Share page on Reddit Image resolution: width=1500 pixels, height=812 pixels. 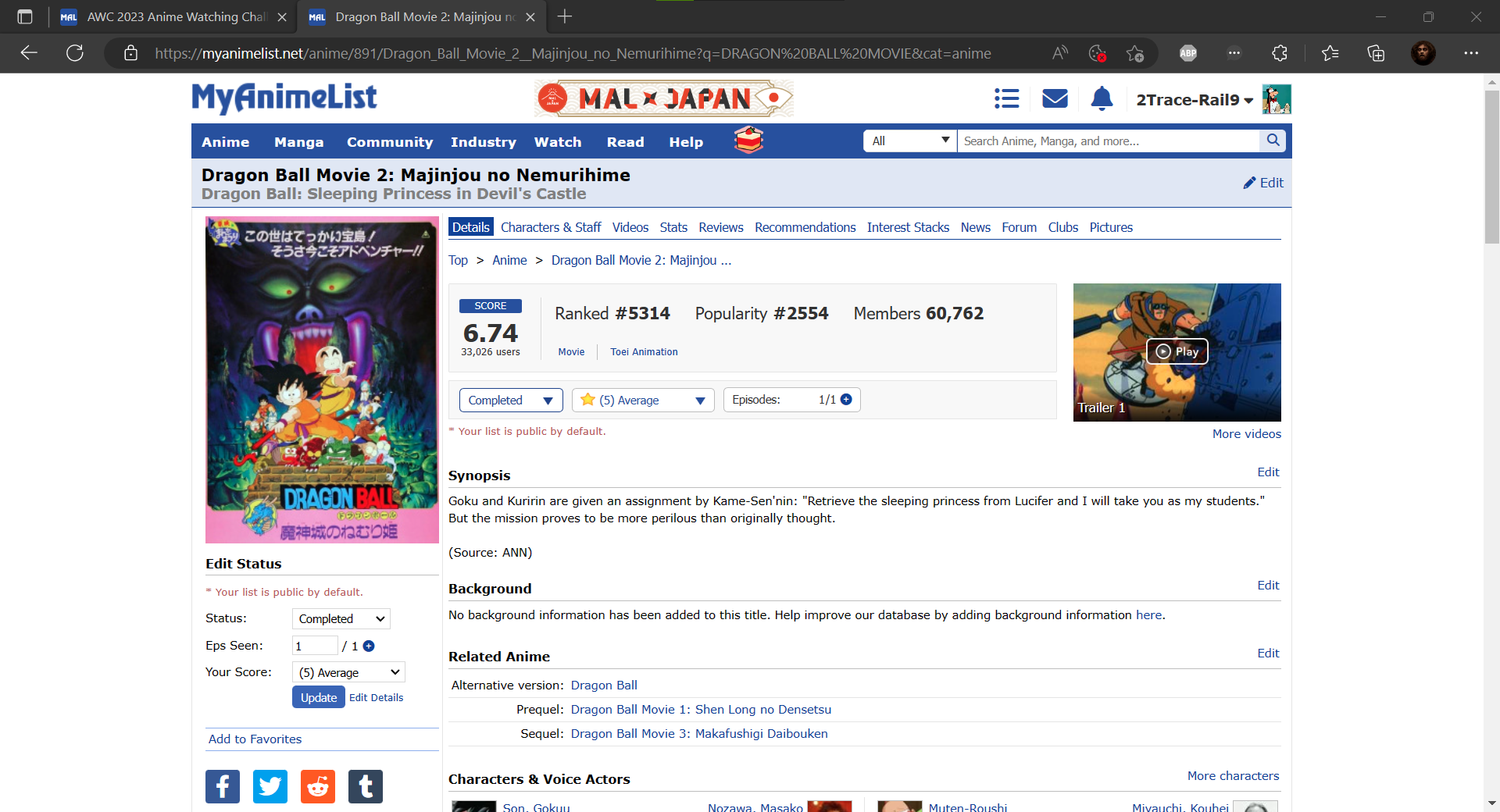click(318, 786)
